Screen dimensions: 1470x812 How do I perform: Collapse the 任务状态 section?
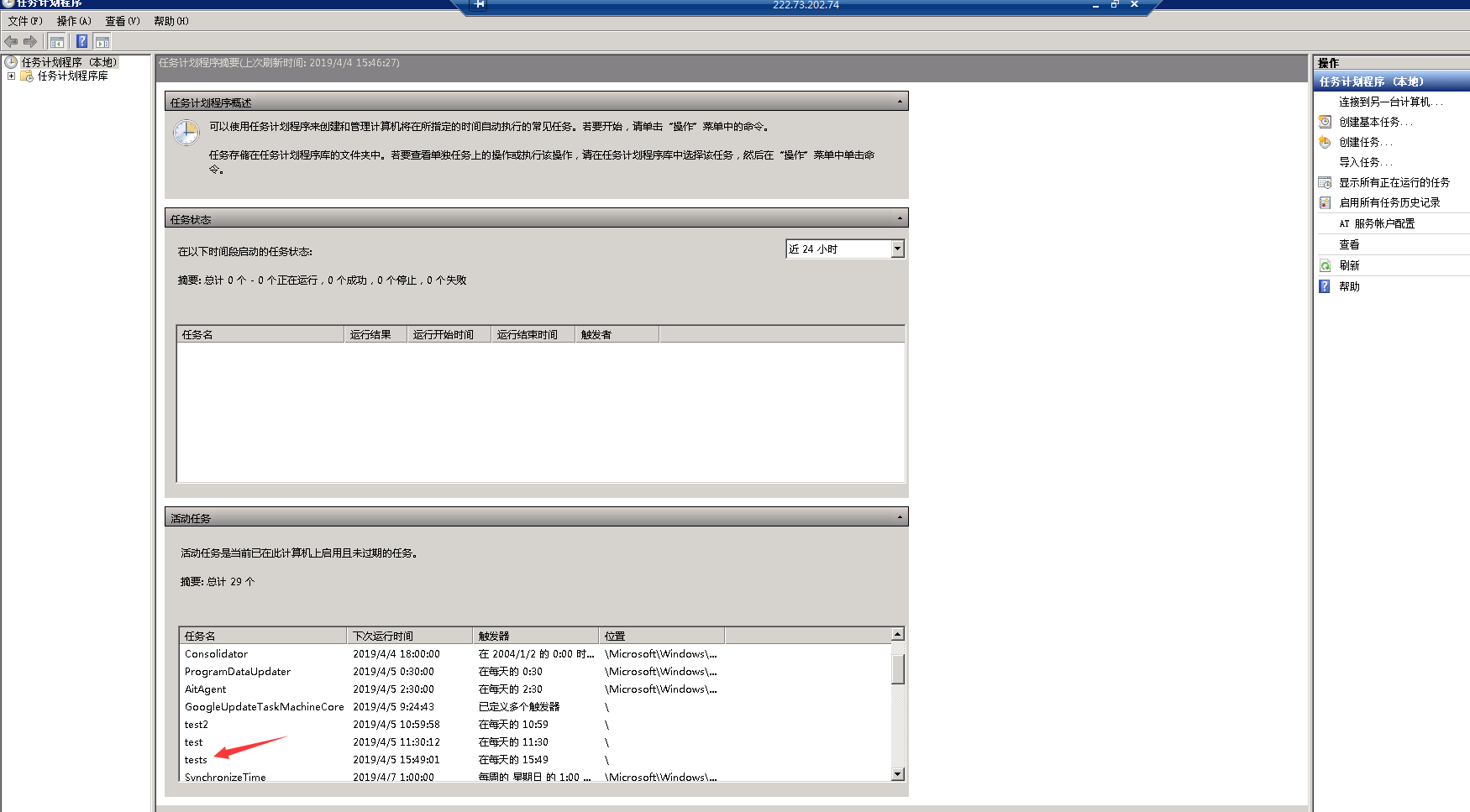tap(900, 218)
